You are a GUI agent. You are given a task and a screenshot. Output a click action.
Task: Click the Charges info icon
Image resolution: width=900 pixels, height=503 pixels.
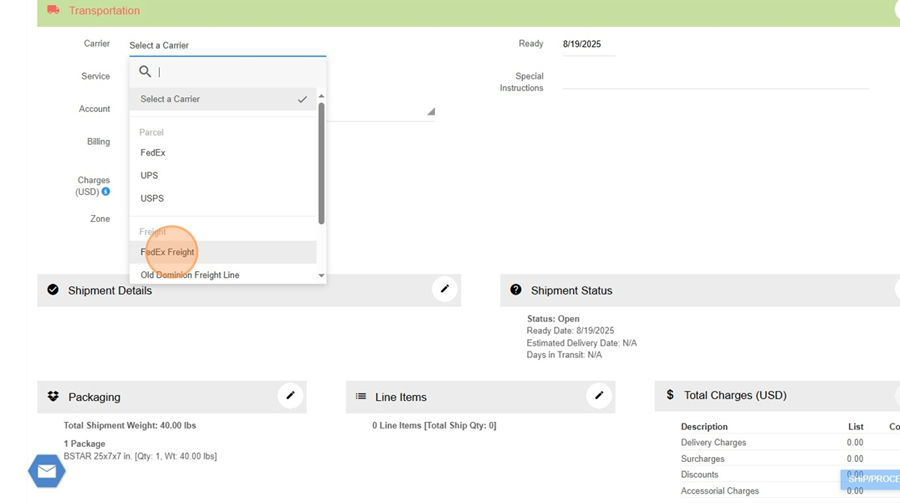point(106,192)
